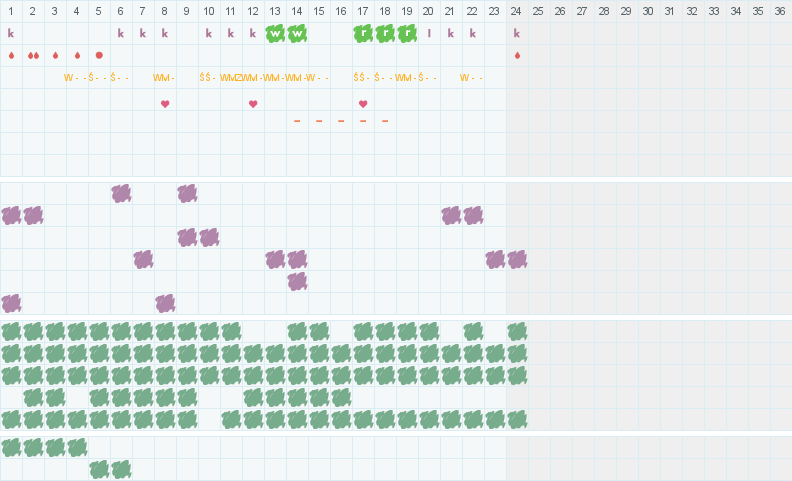Click the purple mark on day 23

495,259
